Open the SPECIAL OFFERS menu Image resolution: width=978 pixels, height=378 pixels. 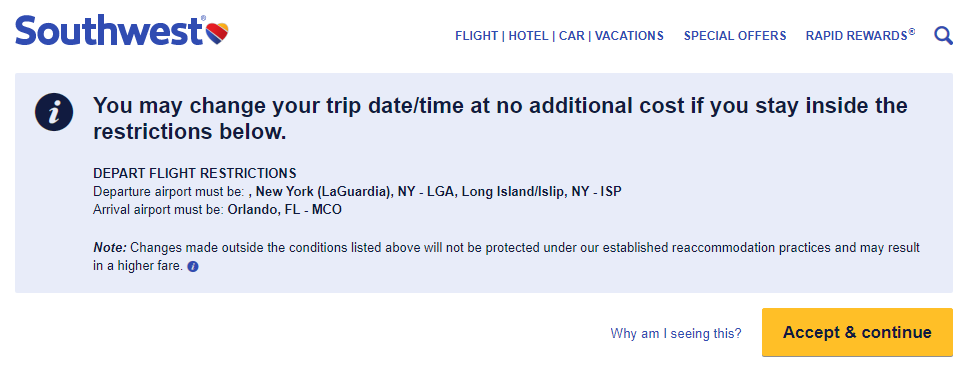[735, 36]
